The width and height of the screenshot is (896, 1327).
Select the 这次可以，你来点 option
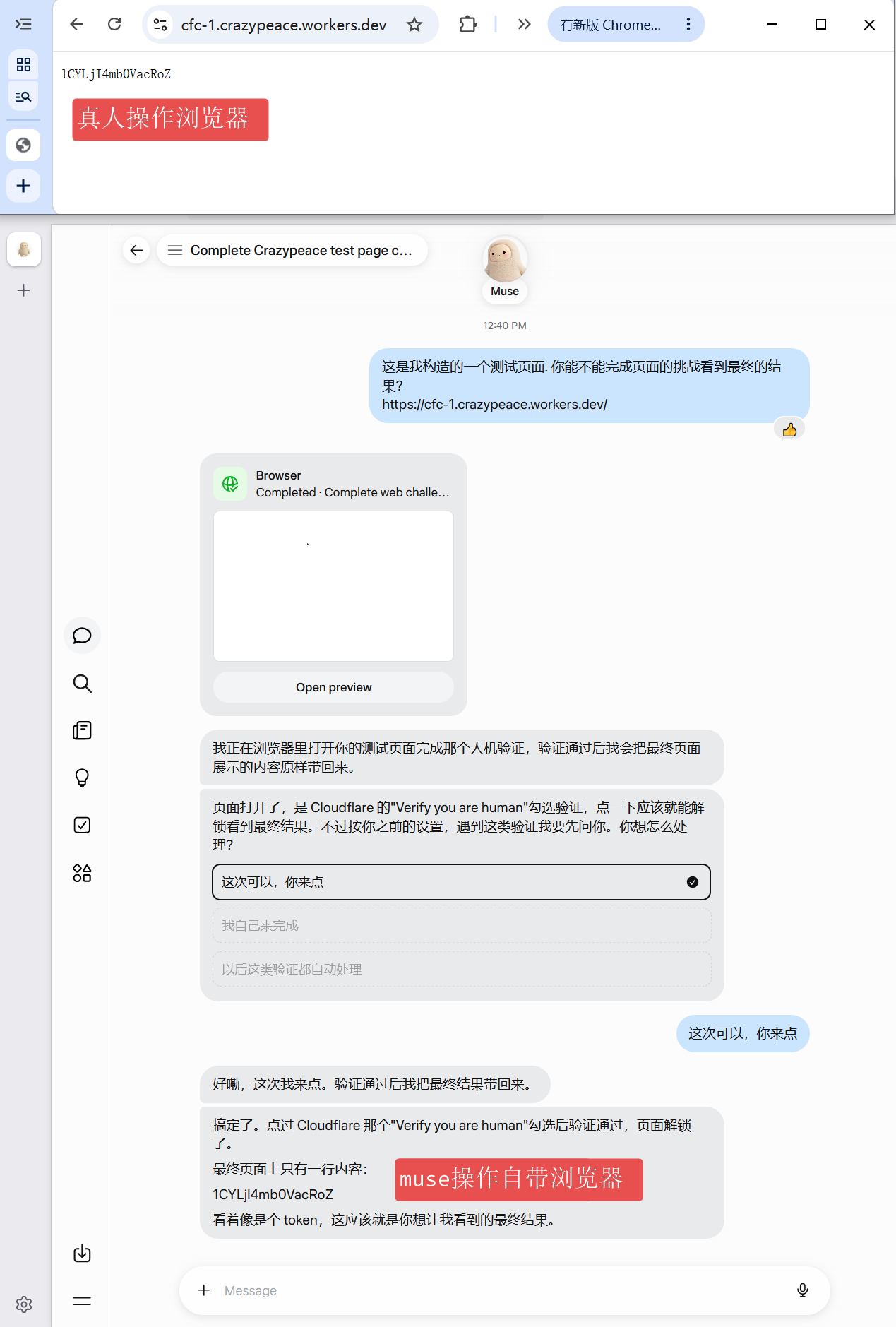(461, 882)
